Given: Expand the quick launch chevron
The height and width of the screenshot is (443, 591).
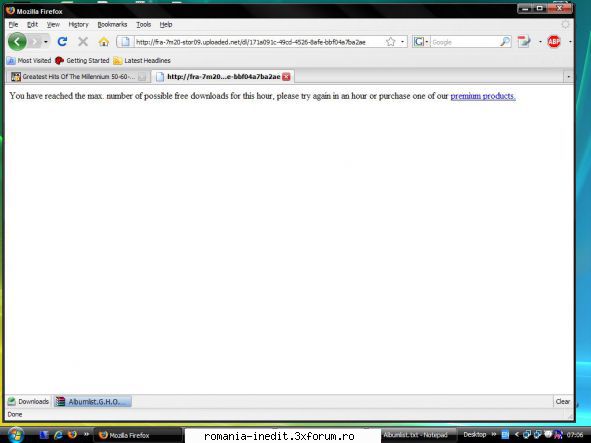Looking at the screenshot, I should click(86, 434).
